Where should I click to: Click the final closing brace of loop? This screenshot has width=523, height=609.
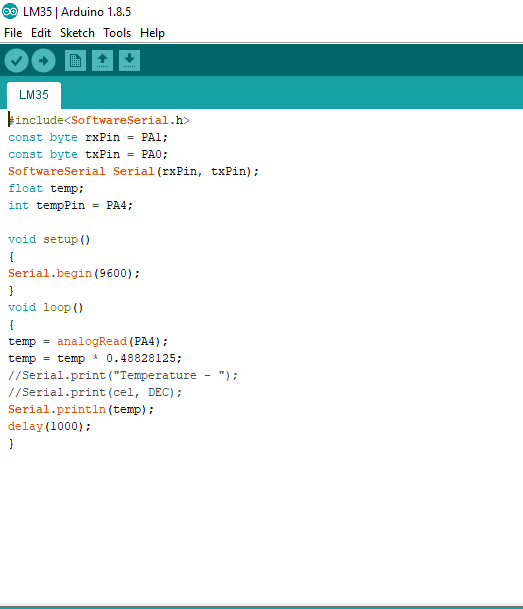11,444
